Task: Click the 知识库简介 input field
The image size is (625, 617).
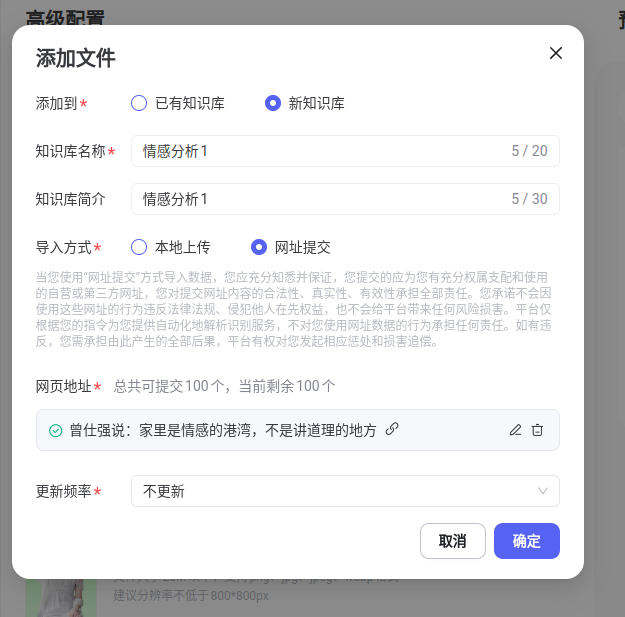Action: [x=345, y=199]
